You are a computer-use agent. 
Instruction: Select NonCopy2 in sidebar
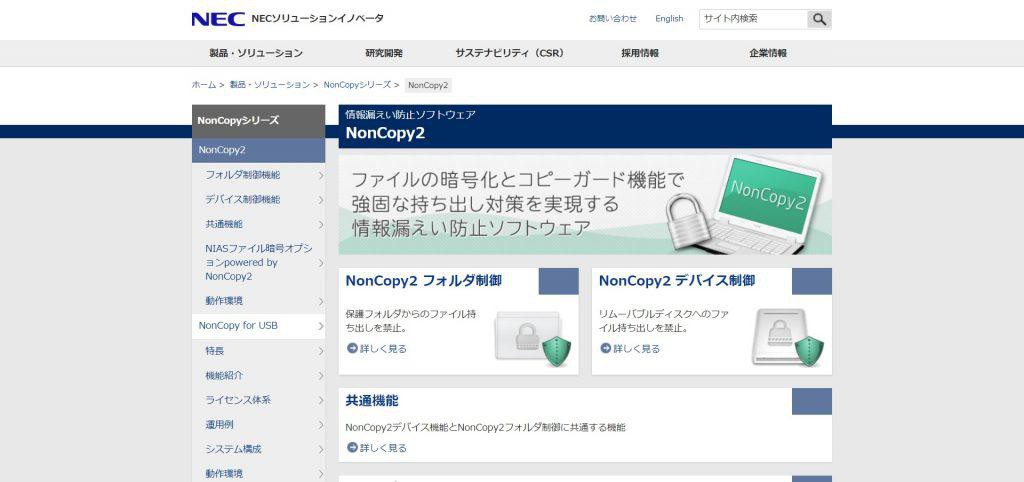point(259,150)
